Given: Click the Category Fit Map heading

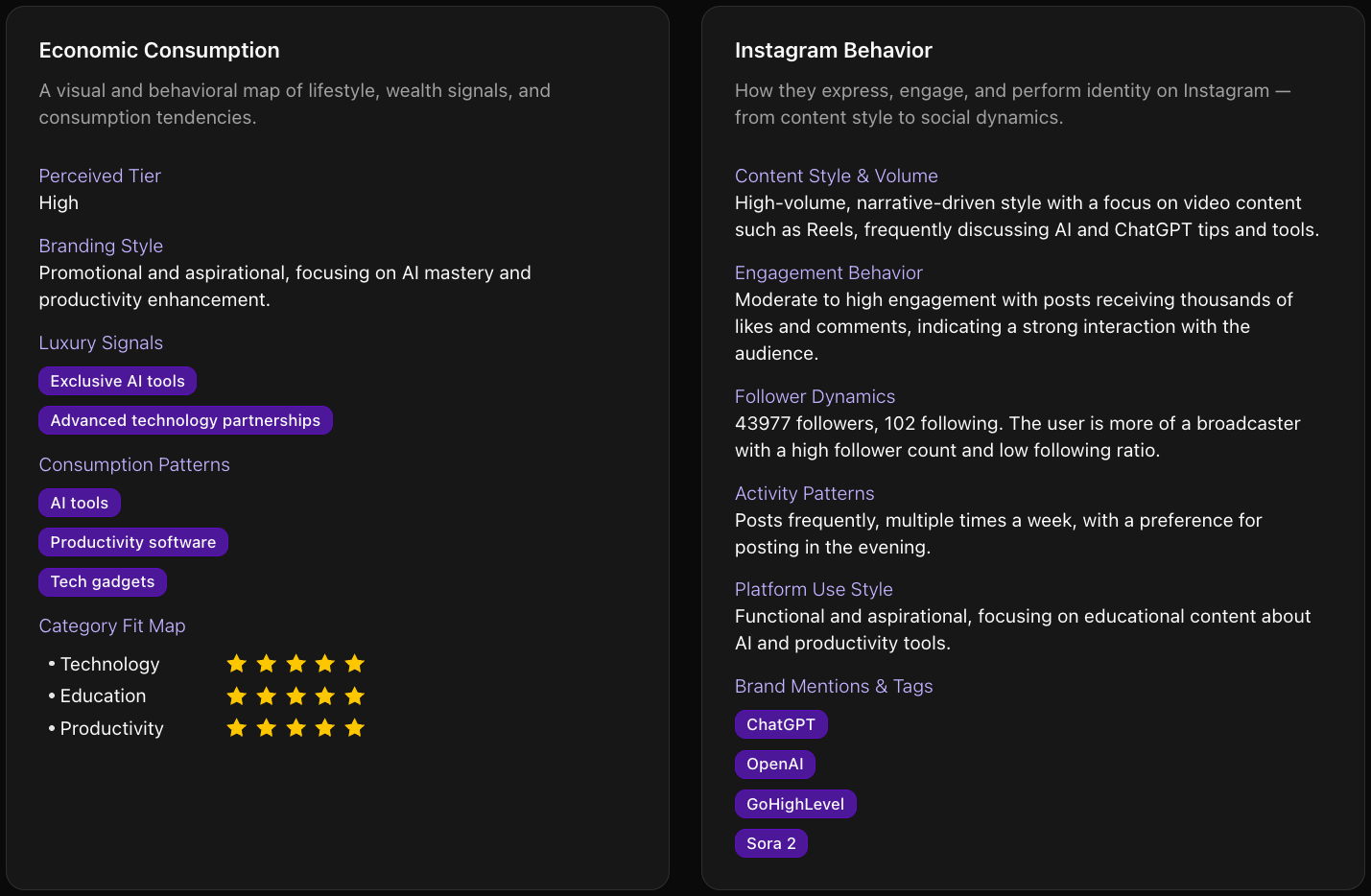Looking at the screenshot, I should (112, 625).
